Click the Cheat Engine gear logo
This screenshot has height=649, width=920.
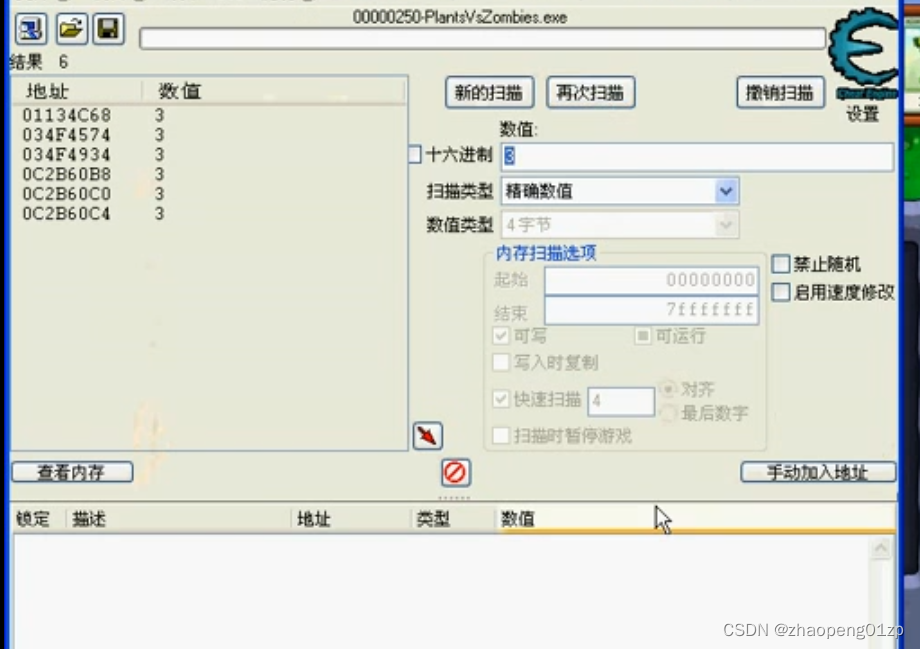[862, 52]
